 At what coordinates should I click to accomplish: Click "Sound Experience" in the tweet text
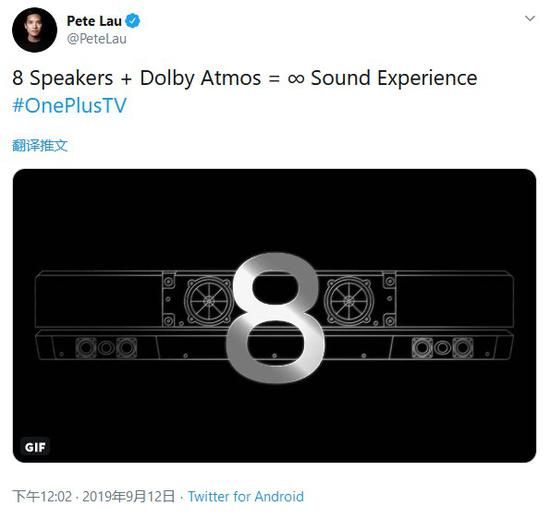click(394, 78)
